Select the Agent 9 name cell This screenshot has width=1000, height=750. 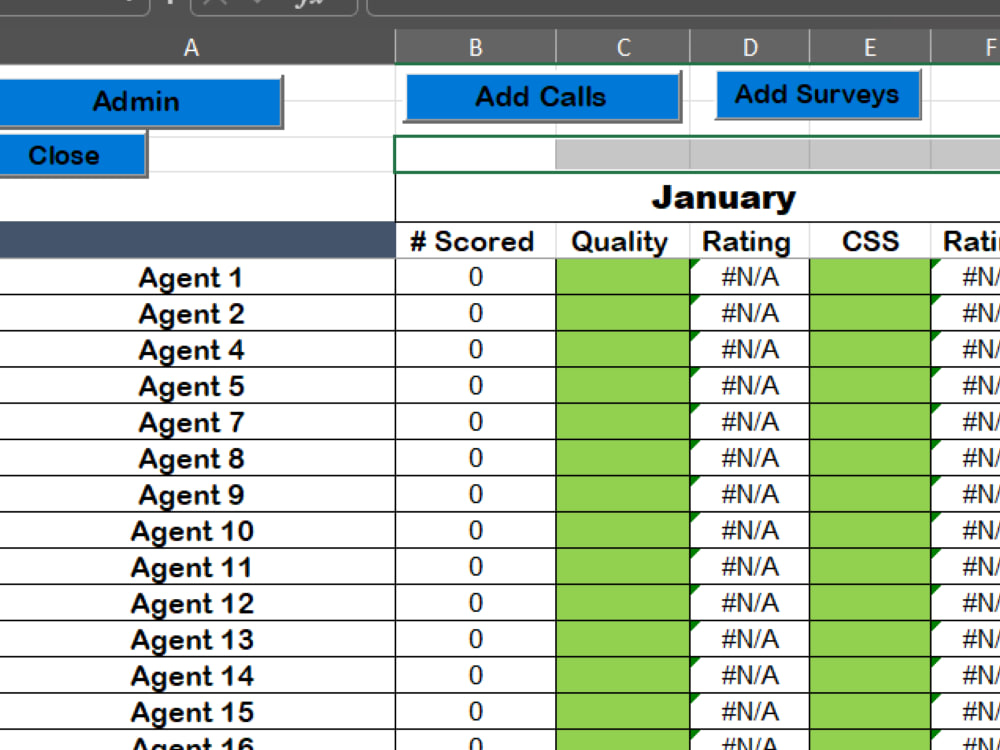pyautogui.click(x=197, y=494)
